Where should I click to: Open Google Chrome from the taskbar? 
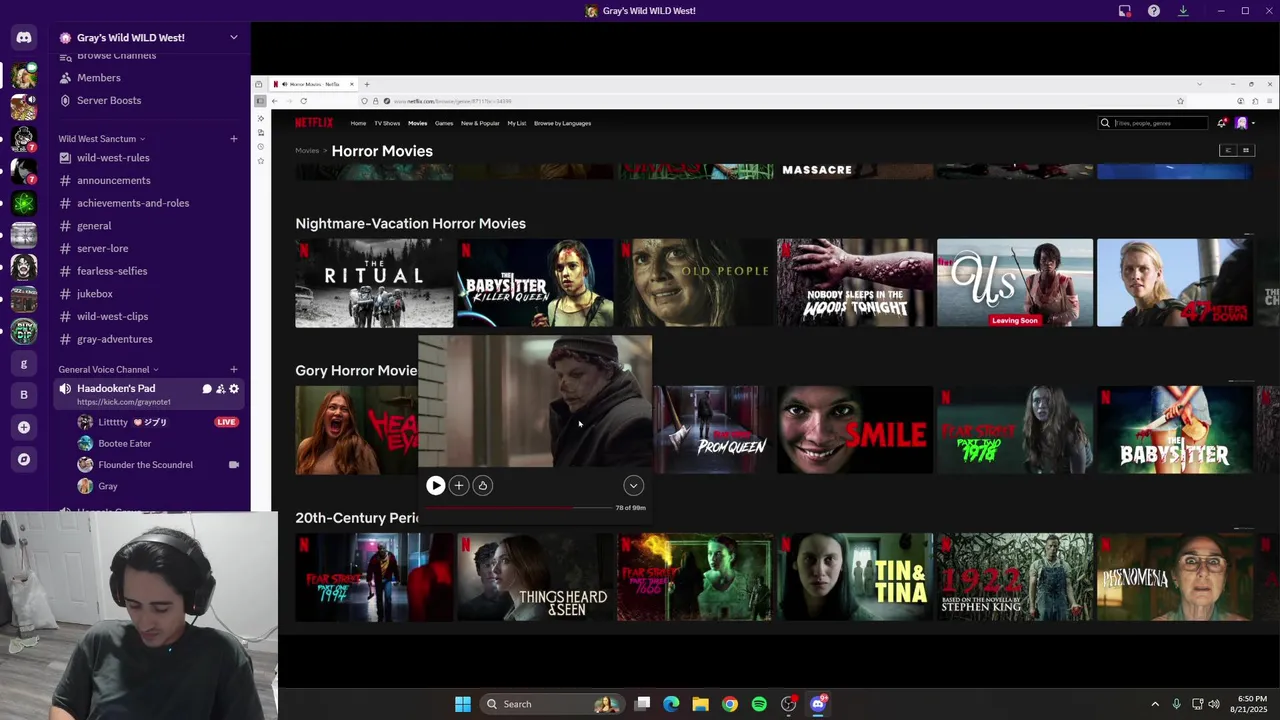(730, 704)
